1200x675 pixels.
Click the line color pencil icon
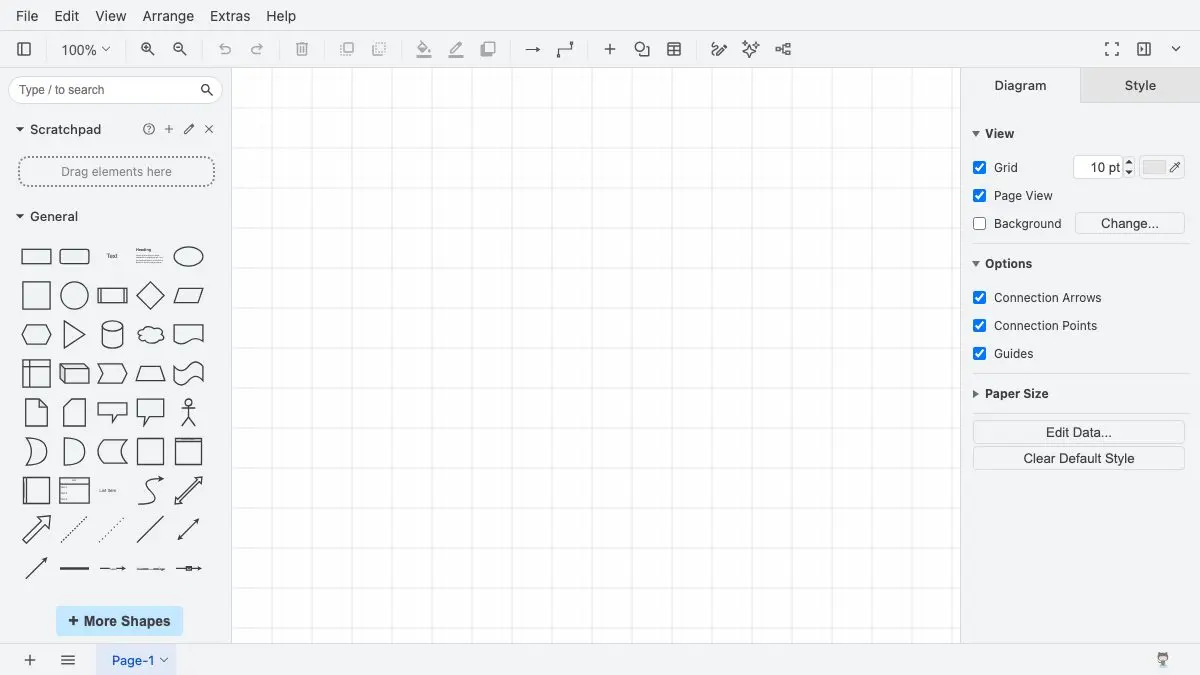(456, 49)
